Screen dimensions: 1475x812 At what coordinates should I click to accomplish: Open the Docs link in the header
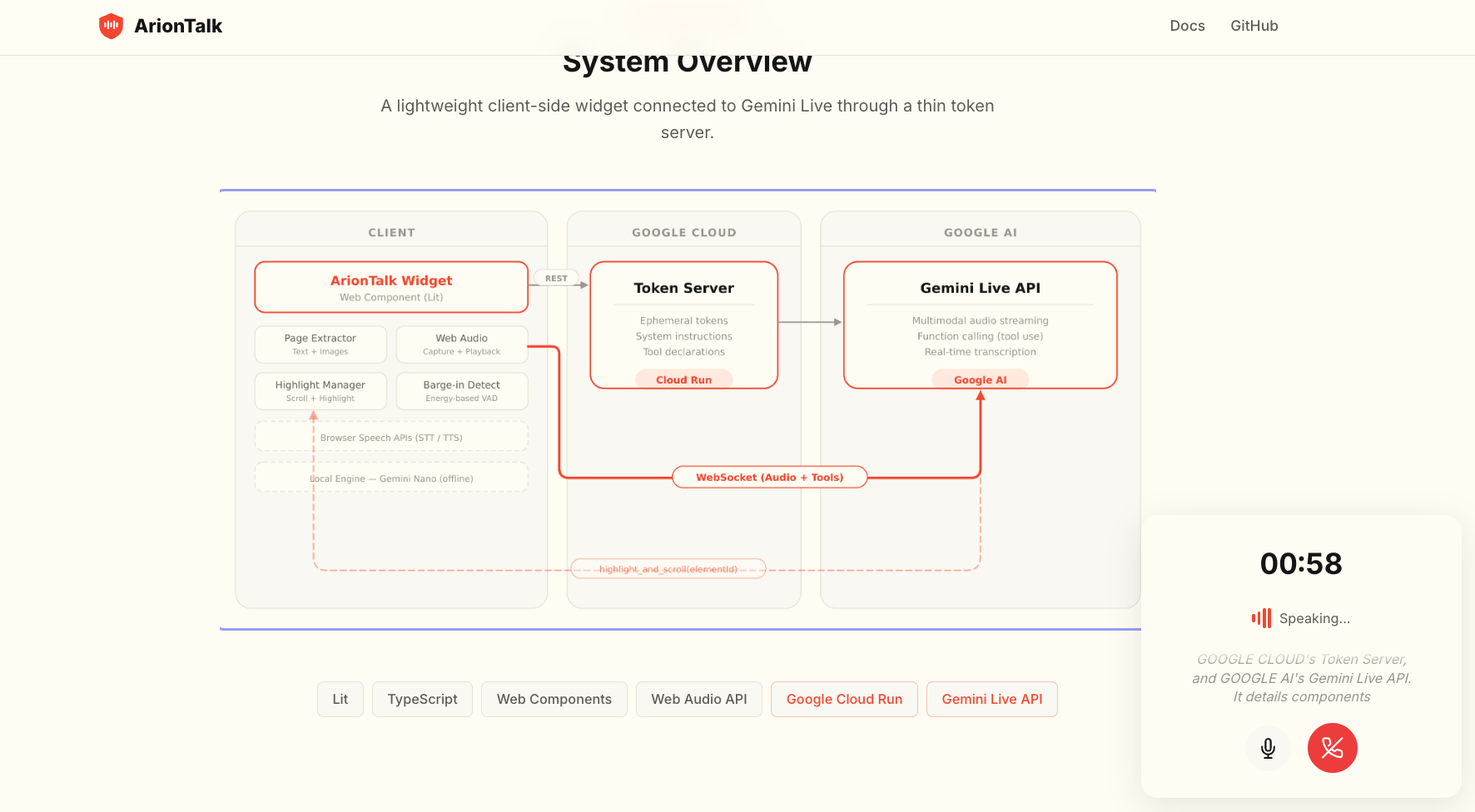click(1187, 26)
